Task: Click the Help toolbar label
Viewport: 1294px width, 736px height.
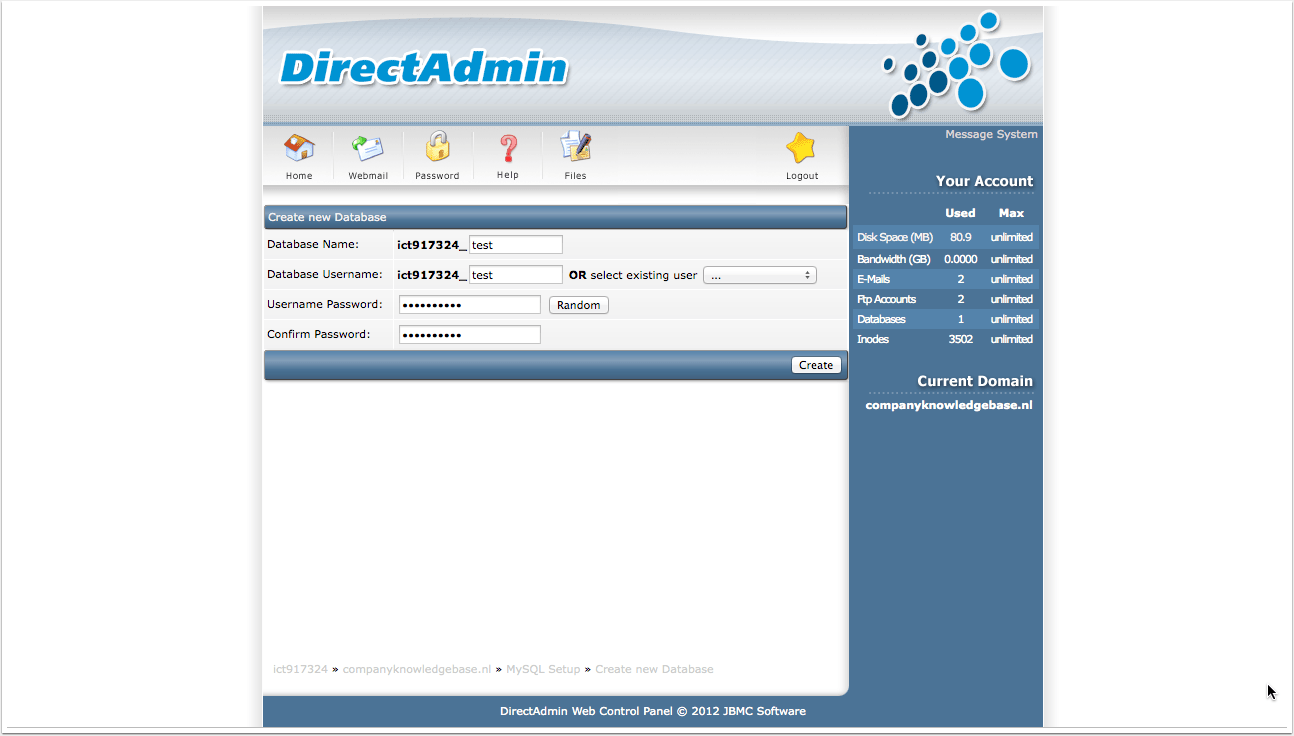Action: [x=508, y=175]
